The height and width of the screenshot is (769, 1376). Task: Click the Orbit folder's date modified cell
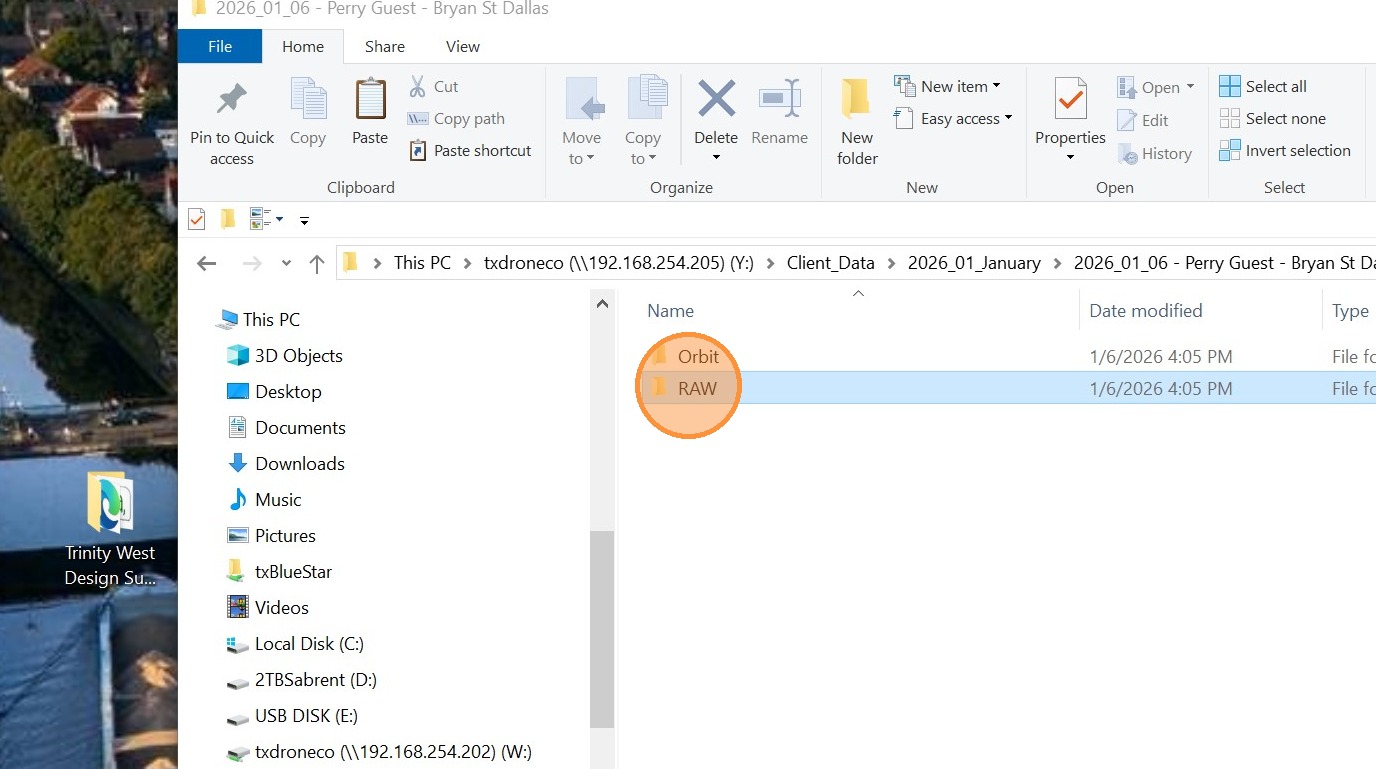point(1160,357)
